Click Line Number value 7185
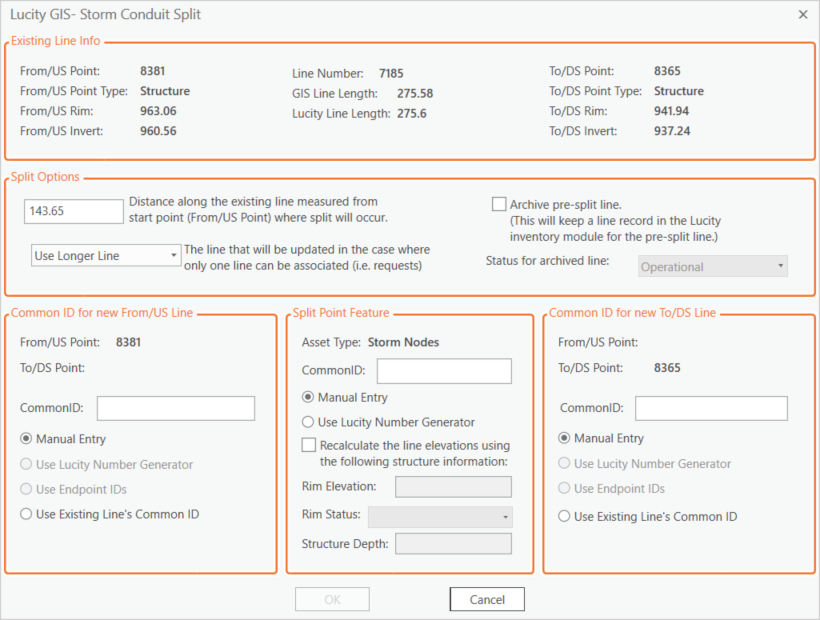The height and width of the screenshot is (620, 820). 391,73
